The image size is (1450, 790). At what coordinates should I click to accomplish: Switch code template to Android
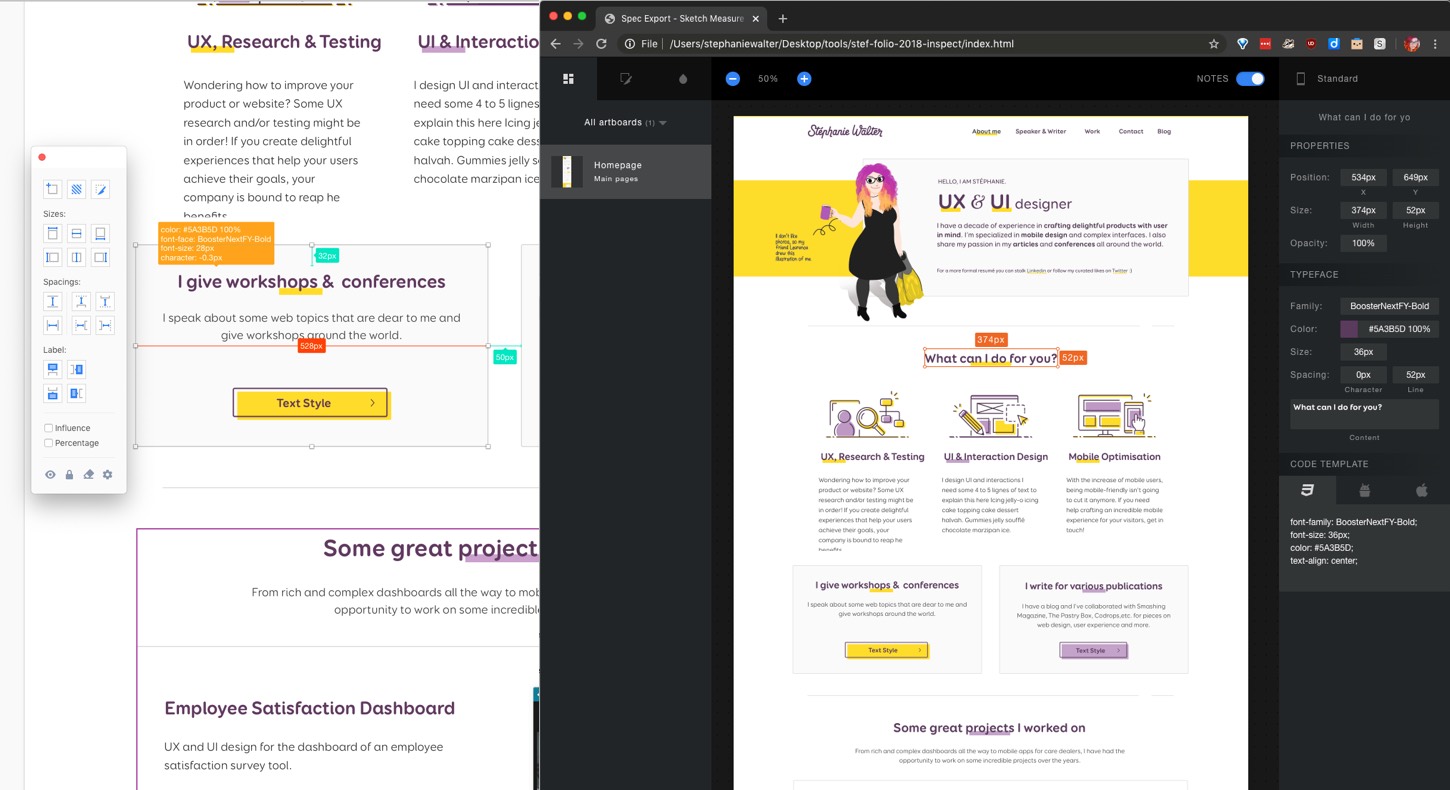pyautogui.click(x=1364, y=490)
